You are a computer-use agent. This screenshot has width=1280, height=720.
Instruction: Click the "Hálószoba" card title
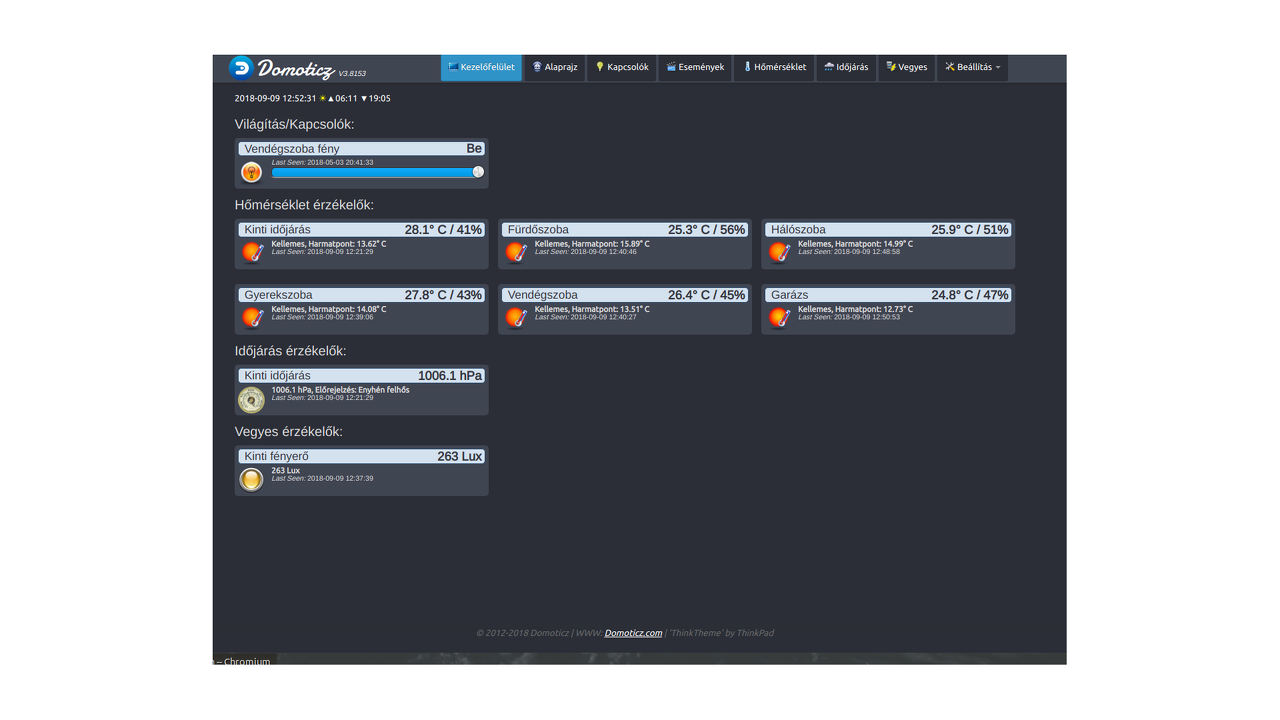pos(798,230)
